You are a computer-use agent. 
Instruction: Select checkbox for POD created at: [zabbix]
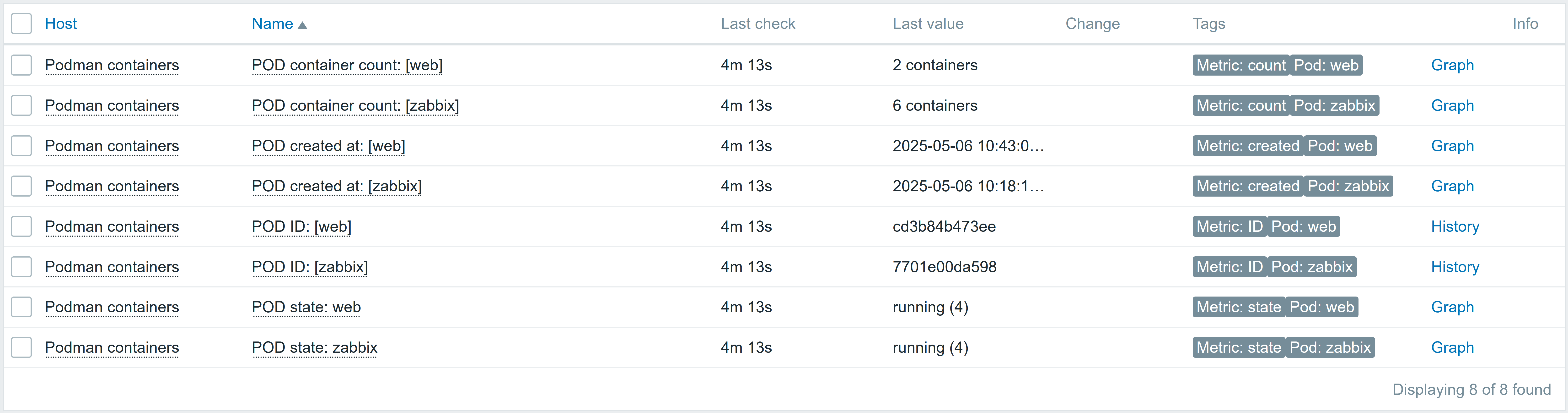(21, 186)
